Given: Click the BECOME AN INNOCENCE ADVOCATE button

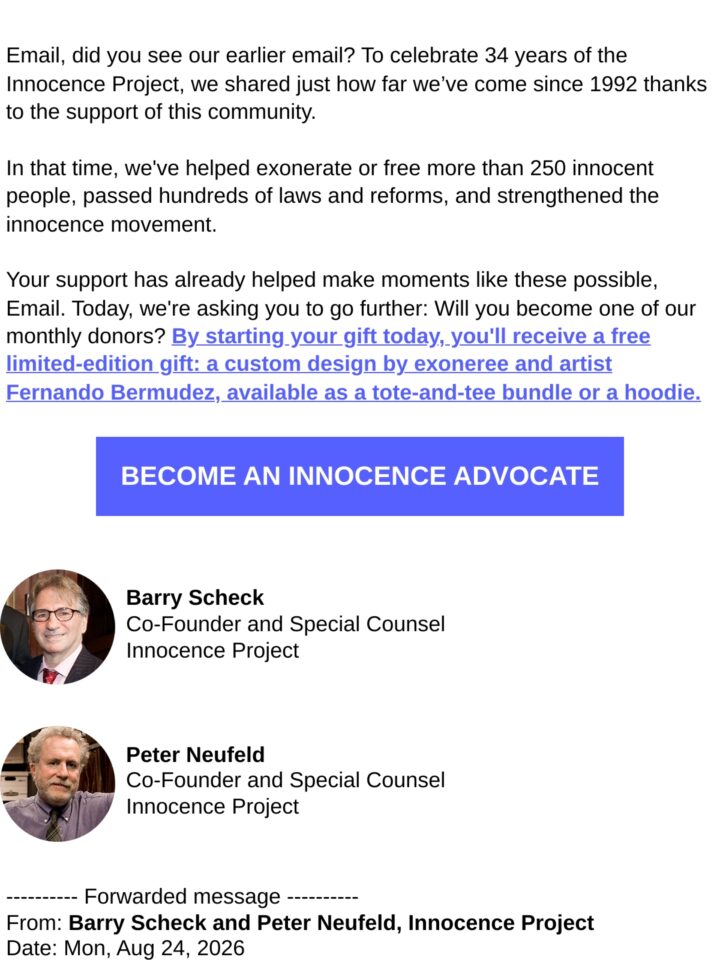Looking at the screenshot, I should click(x=359, y=476).
